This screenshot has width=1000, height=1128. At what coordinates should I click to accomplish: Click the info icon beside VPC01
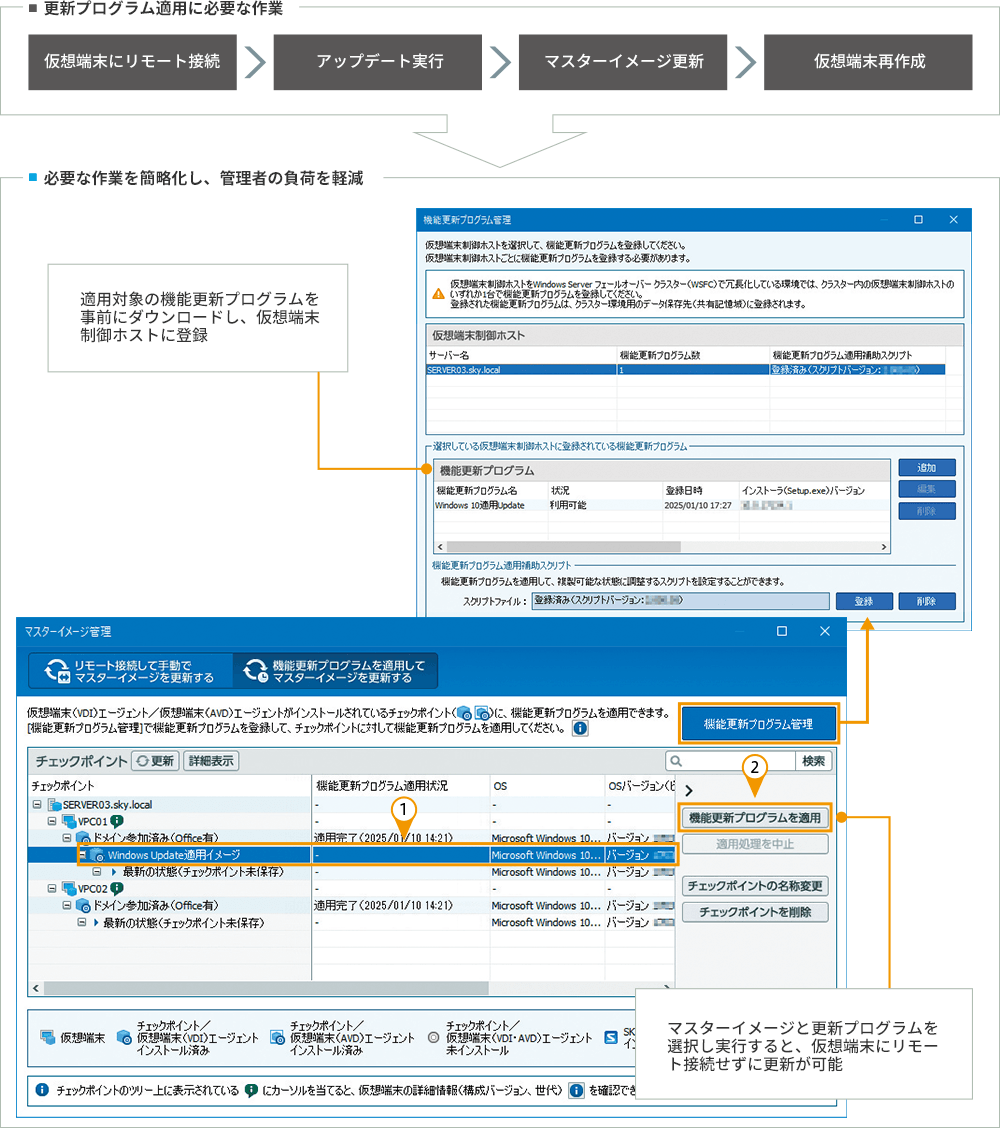pos(117,821)
